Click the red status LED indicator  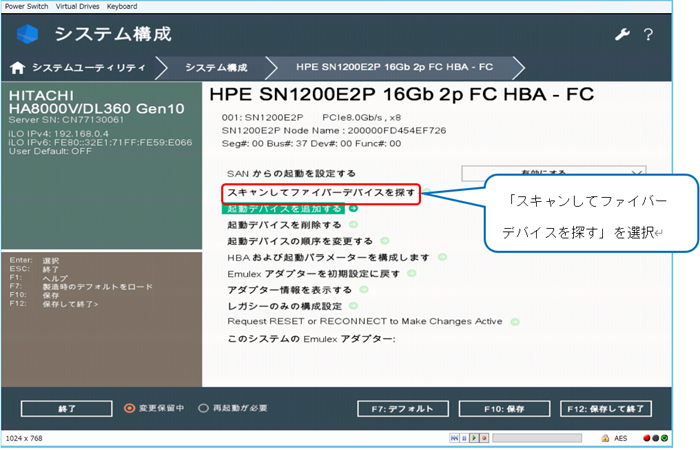click(x=646, y=438)
